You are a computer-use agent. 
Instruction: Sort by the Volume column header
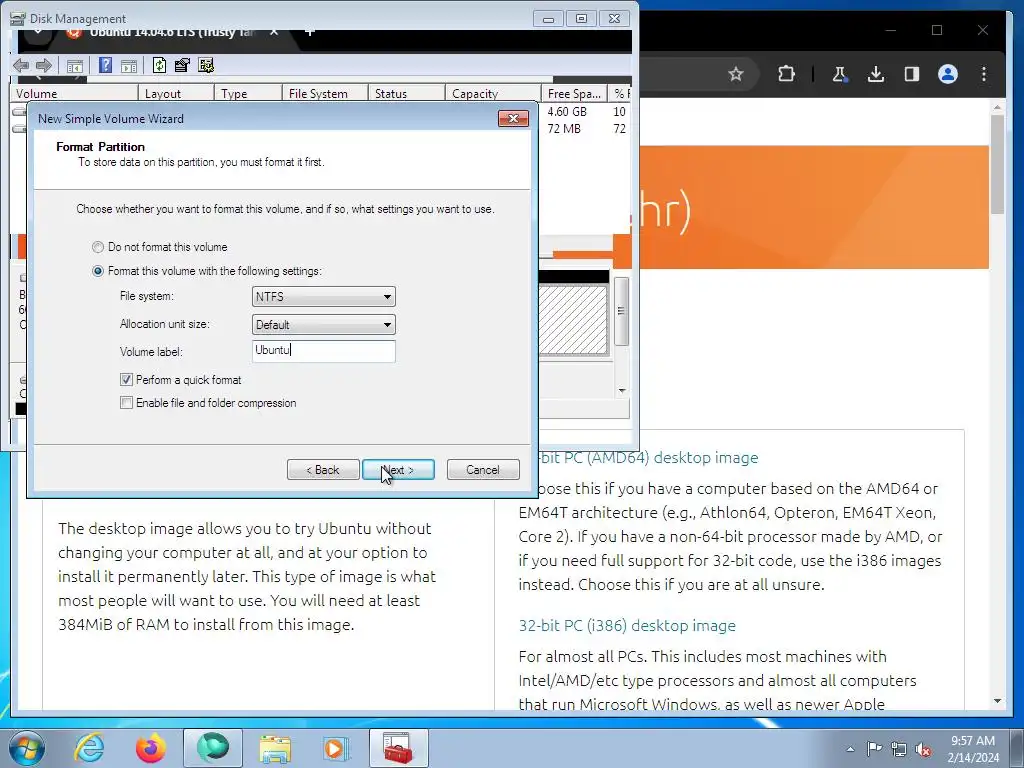74,93
